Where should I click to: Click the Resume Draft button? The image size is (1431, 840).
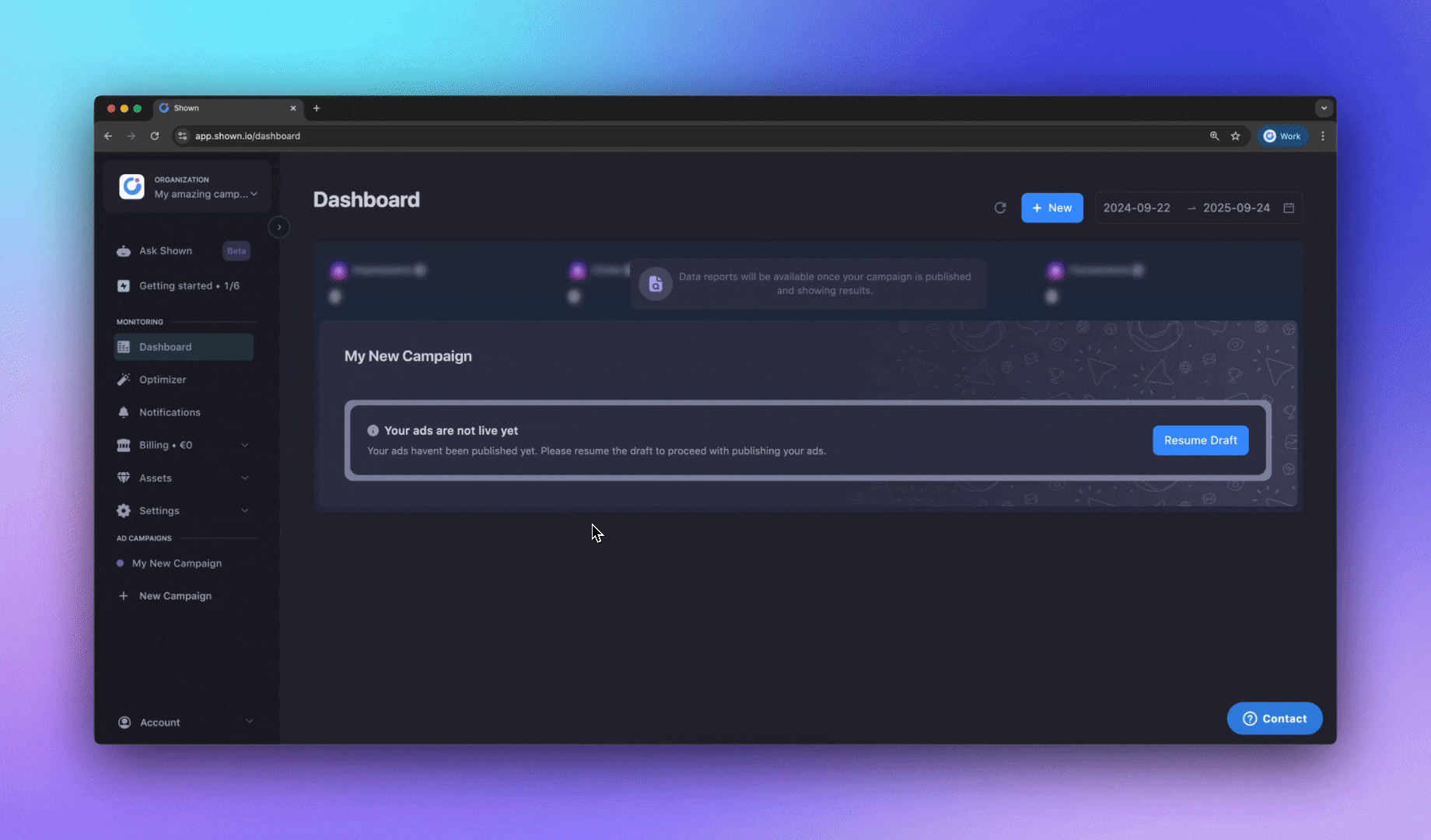pos(1200,440)
